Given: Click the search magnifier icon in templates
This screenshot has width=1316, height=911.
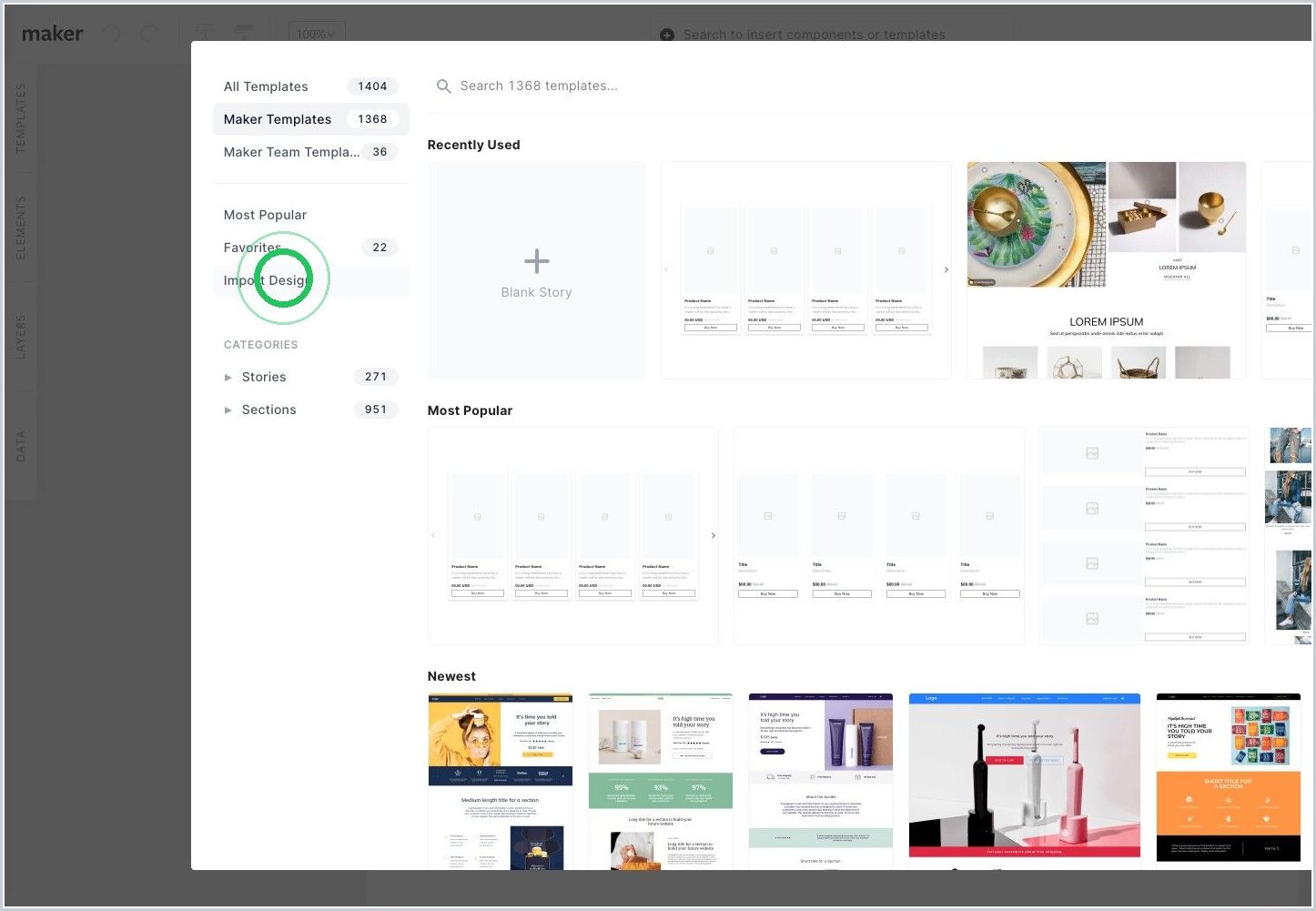Looking at the screenshot, I should [443, 86].
